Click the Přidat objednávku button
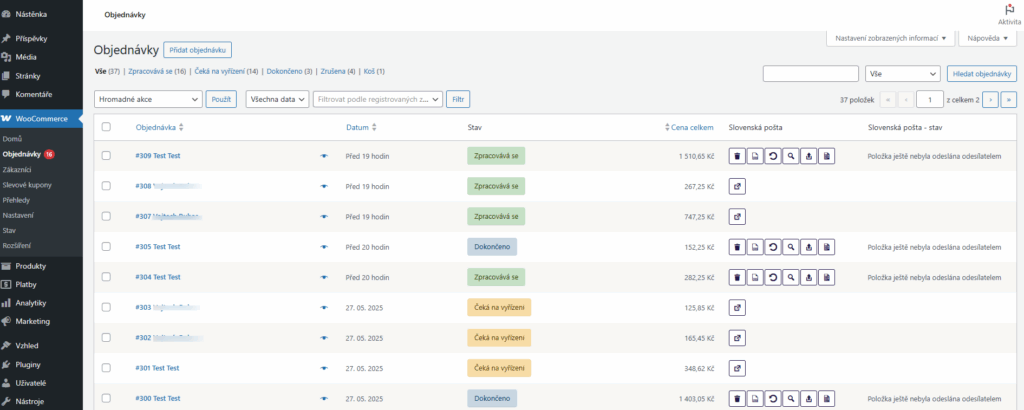This screenshot has width=1024, height=410. [197, 50]
